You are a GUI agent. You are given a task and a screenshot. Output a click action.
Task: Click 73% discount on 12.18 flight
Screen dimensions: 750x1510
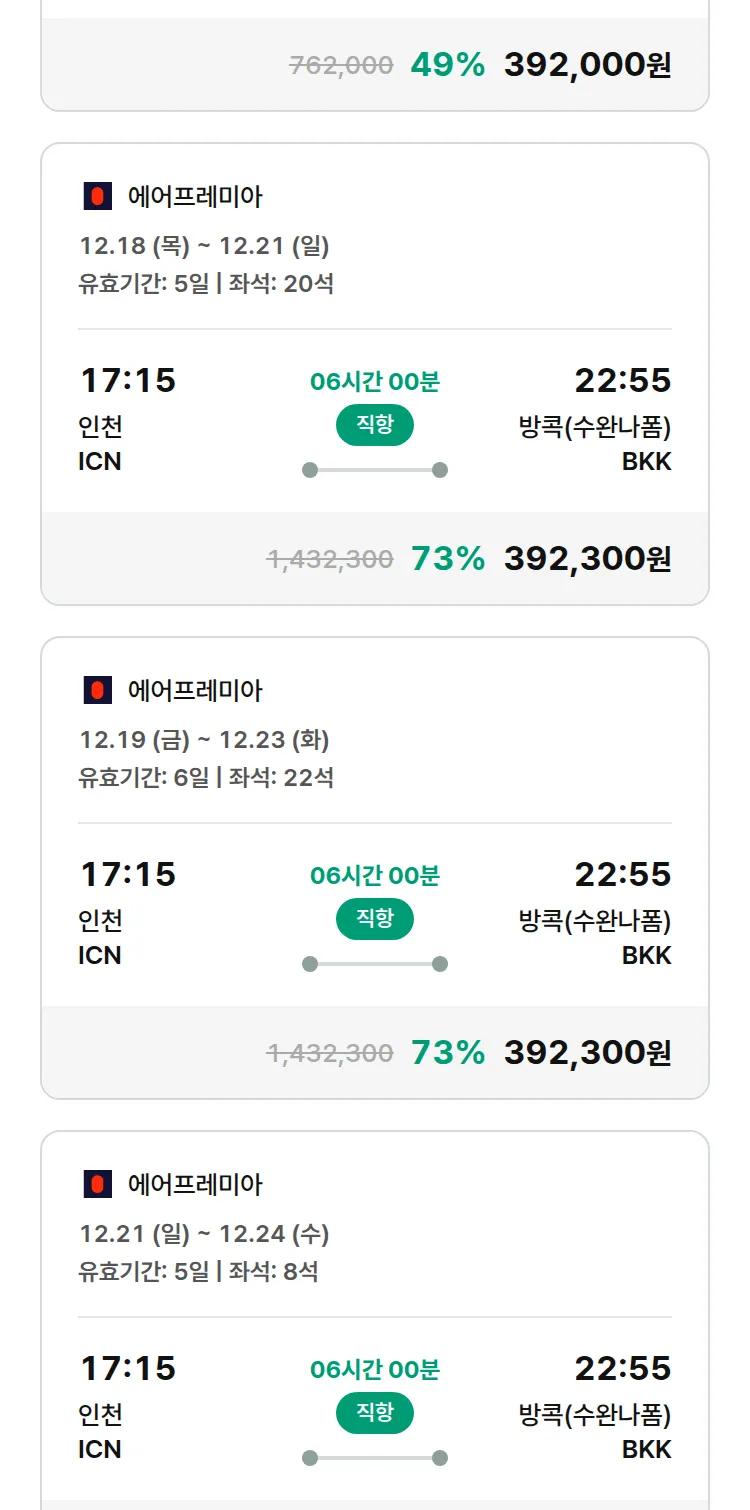click(447, 559)
